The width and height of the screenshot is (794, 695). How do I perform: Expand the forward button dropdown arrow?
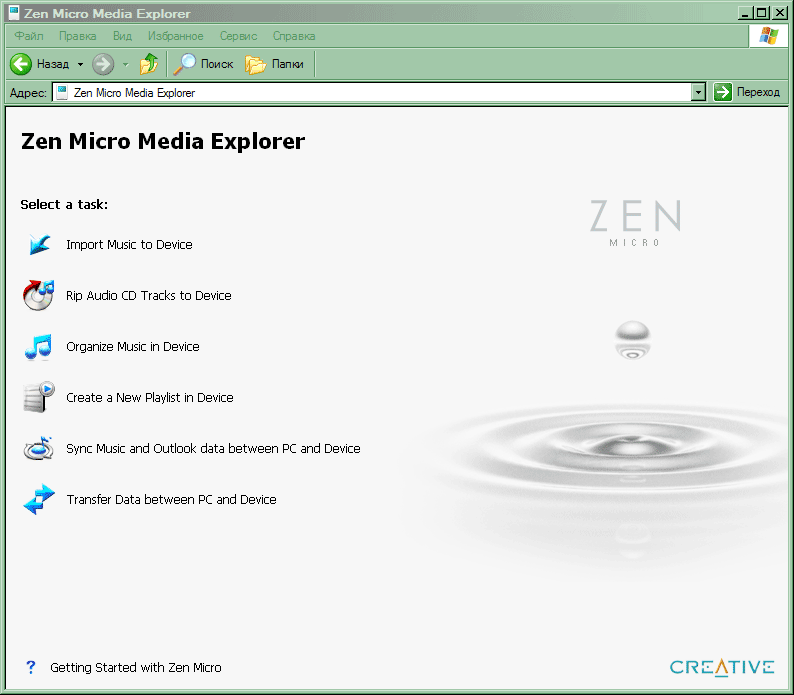tap(125, 64)
